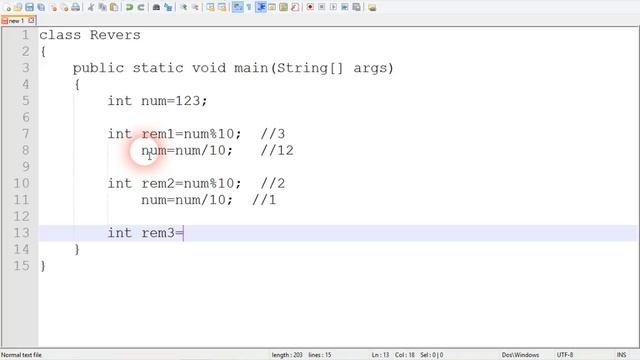Undo the last edit
The image size is (640, 360).
click(x=129, y=7)
